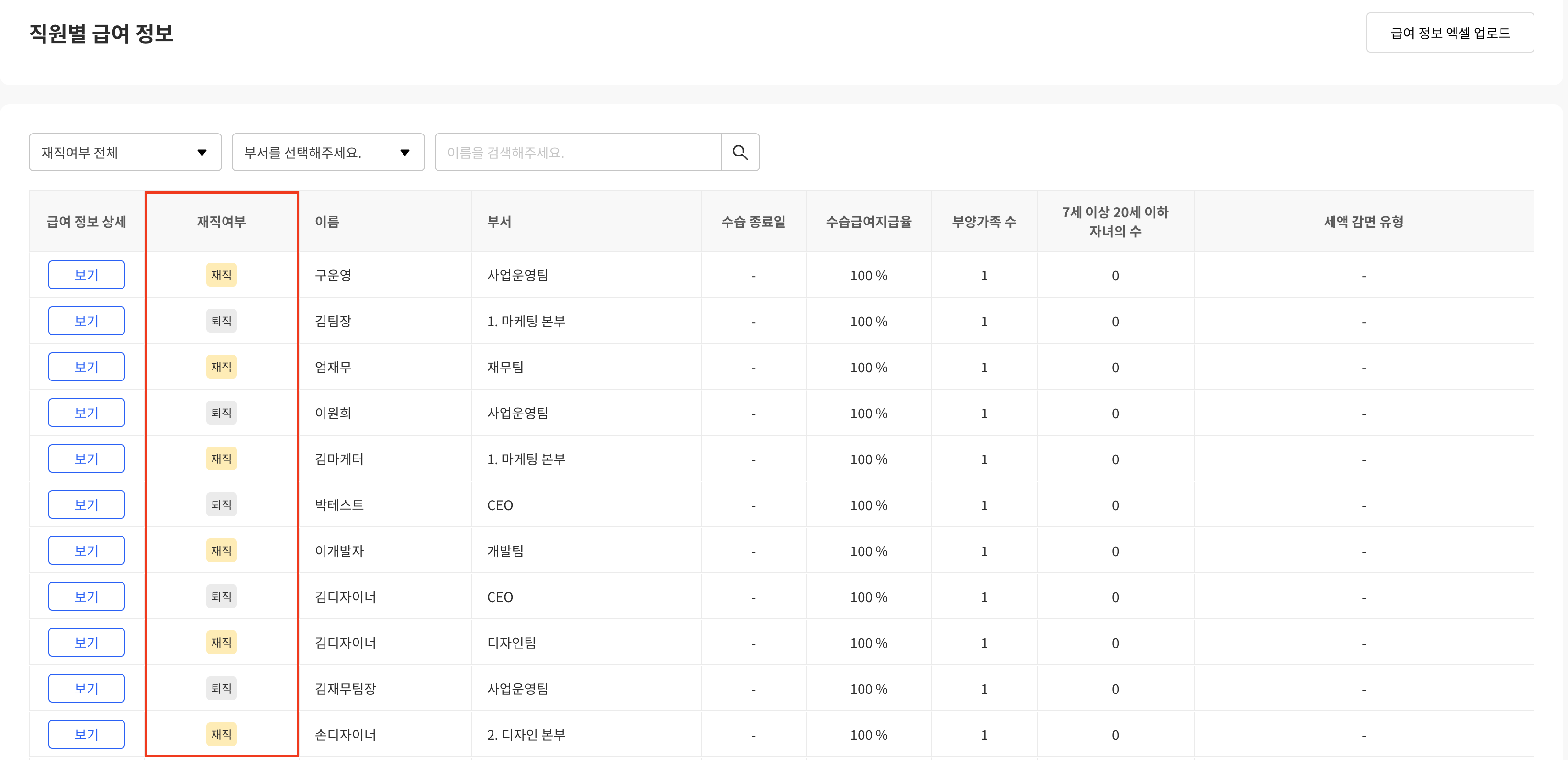Click the name 이개발자
The height and width of the screenshot is (760, 1568).
click(339, 551)
